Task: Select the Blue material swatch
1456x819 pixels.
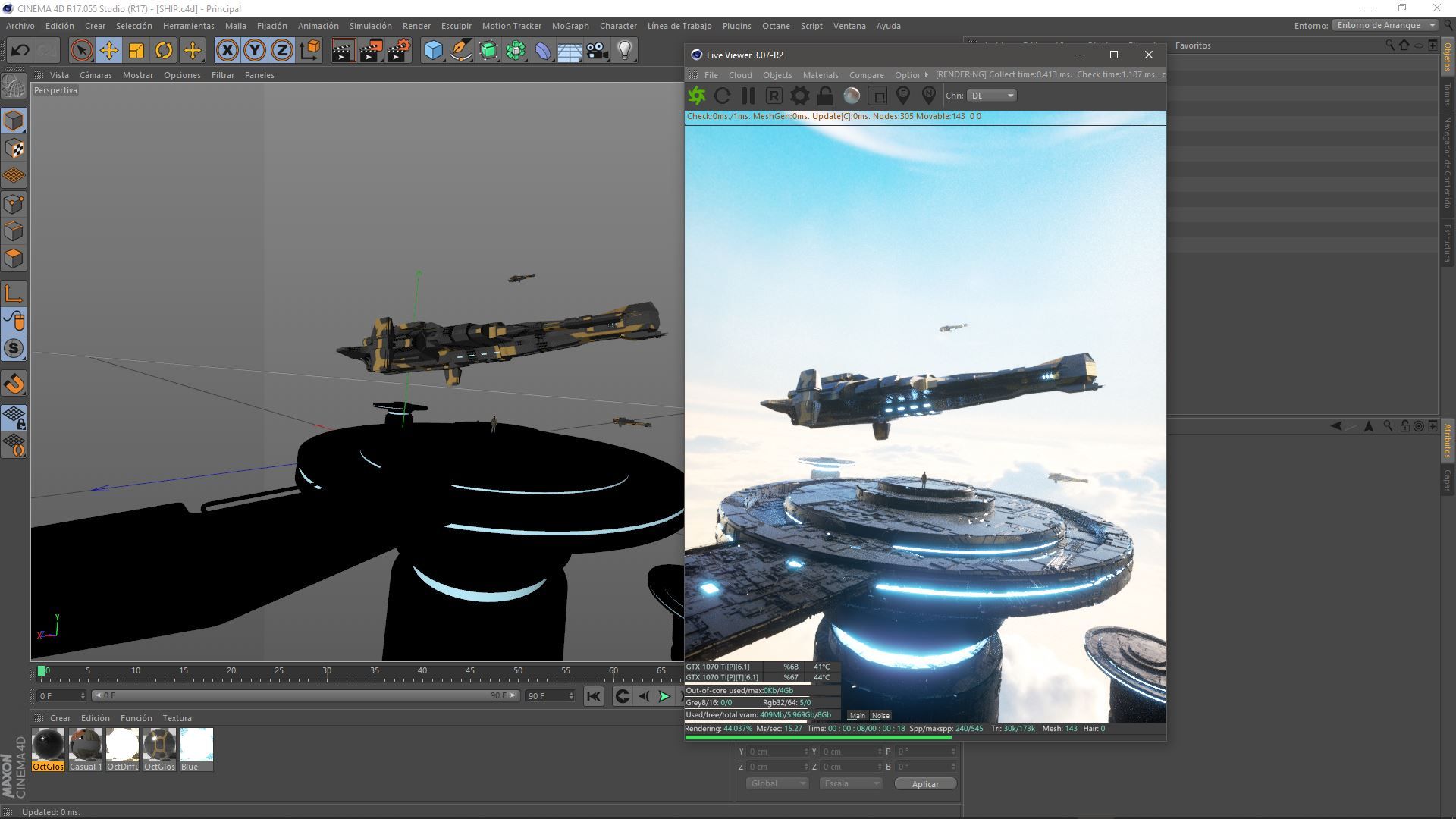Action: 196,748
